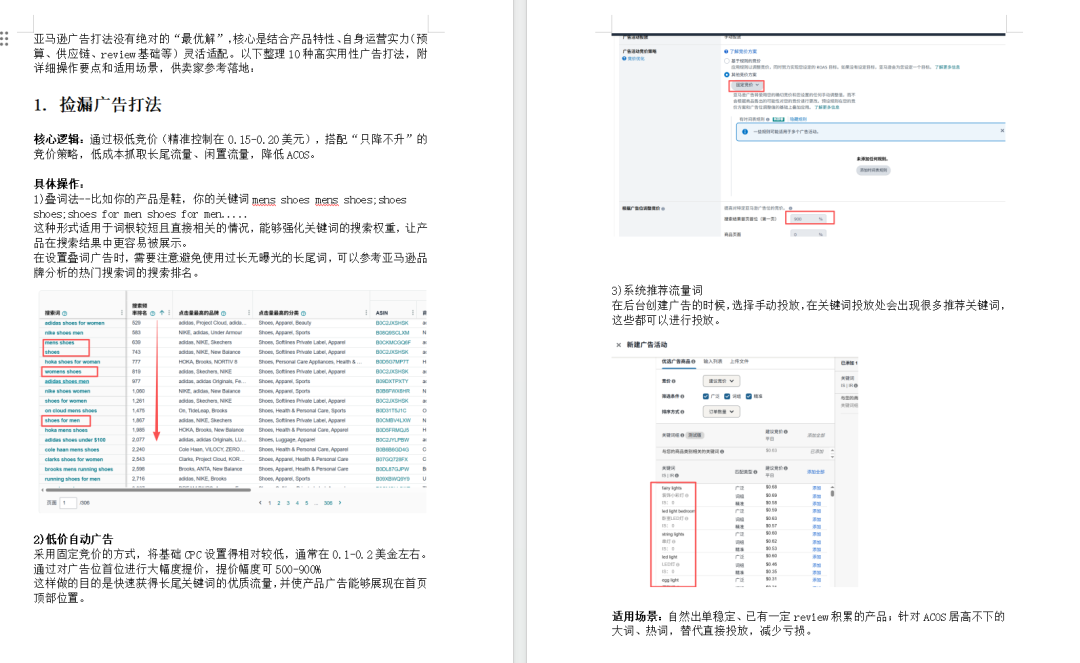
Task: Click the 'womens shoes' search term
Action: pos(63,372)
